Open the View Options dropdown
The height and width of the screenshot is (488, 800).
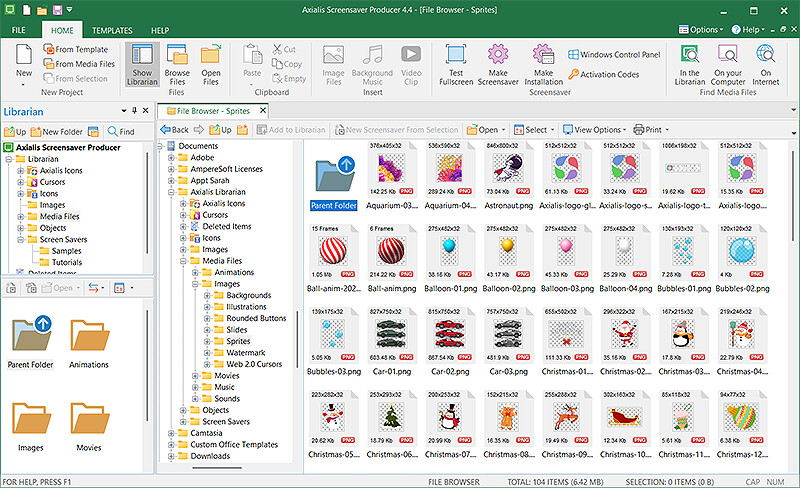point(600,130)
